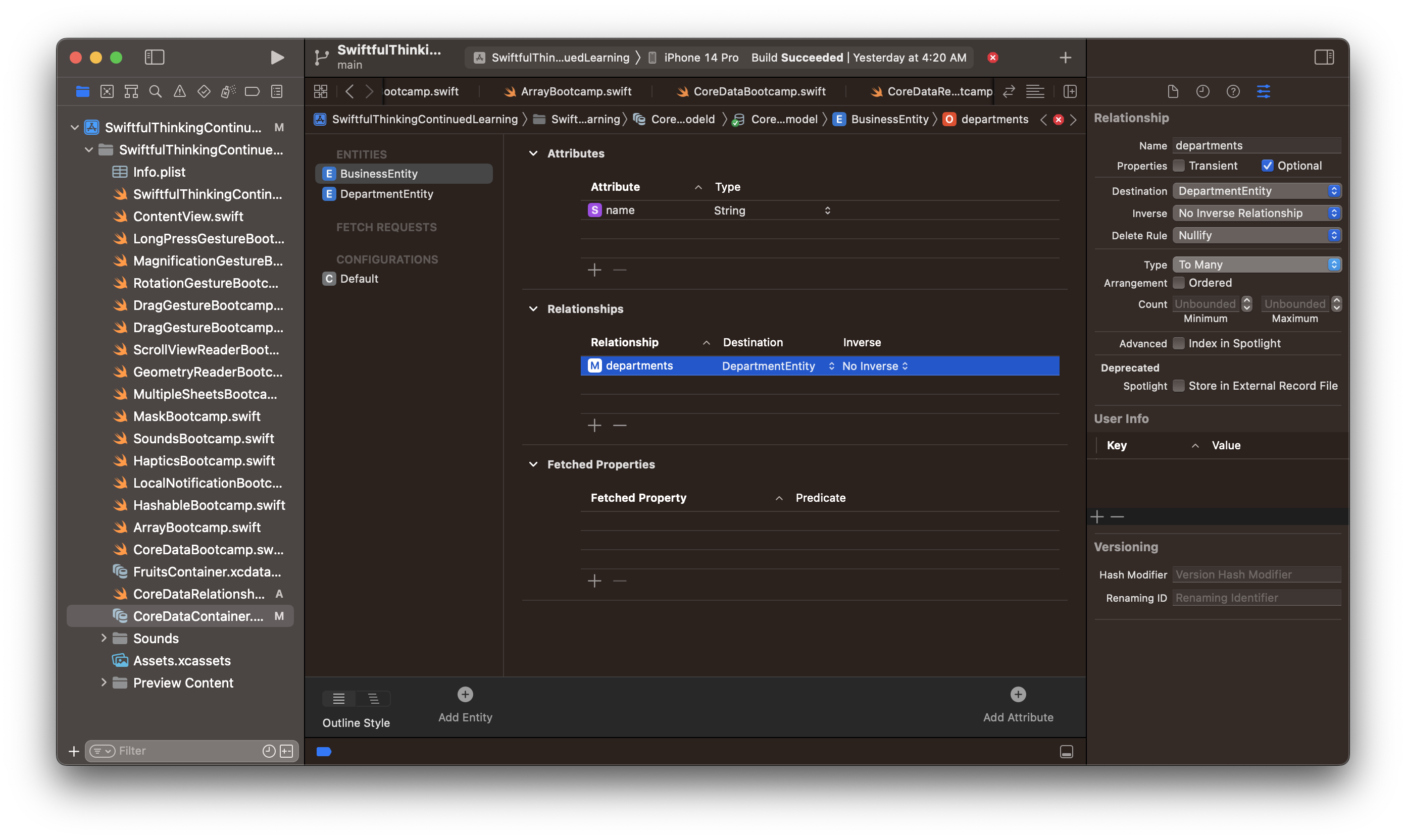Click the plus button under Relationships
The width and height of the screenshot is (1406, 840).
pyautogui.click(x=594, y=425)
